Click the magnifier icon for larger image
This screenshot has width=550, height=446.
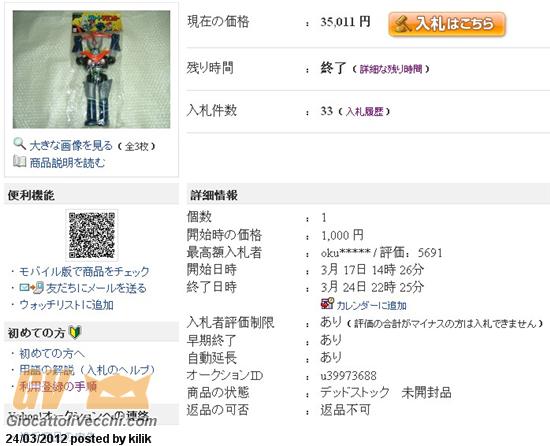click(x=19, y=144)
